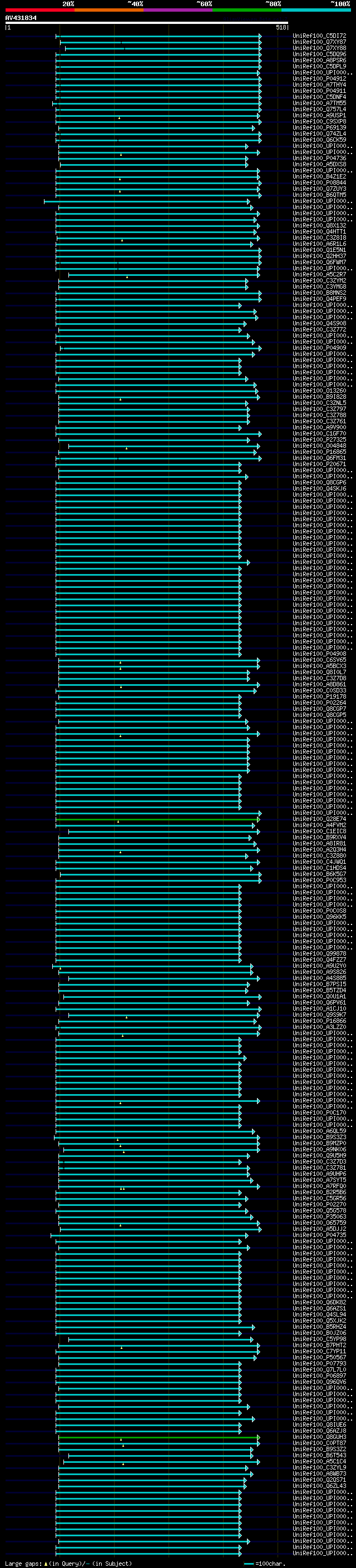The image size is (356, 1568).
Task: Select the UniRef100_A7THY4 label
Action: (x=319, y=85)
